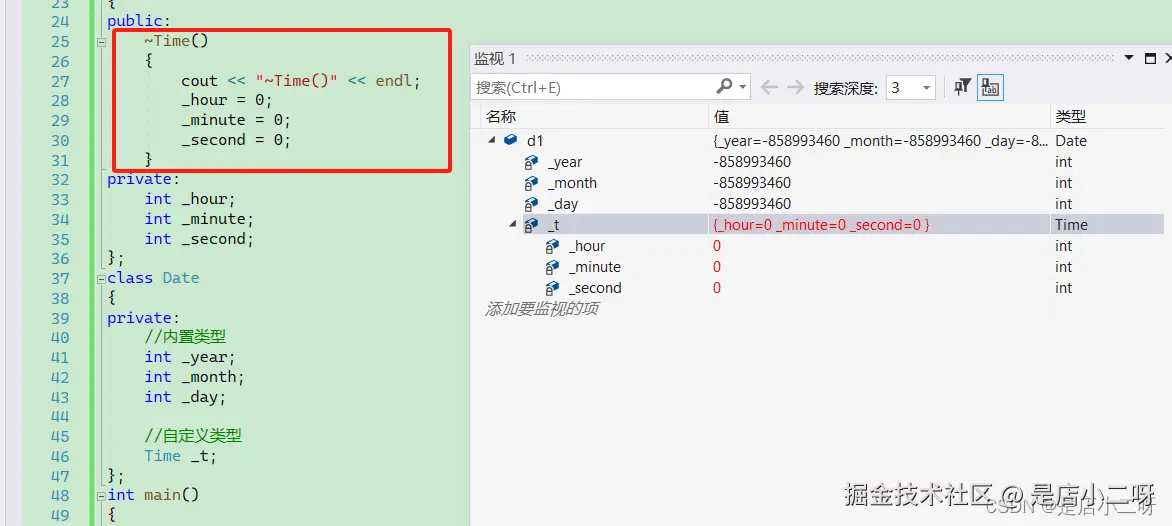Screen dimensions: 1172x526
Task: Select the d1 row name
Action: coord(535,140)
